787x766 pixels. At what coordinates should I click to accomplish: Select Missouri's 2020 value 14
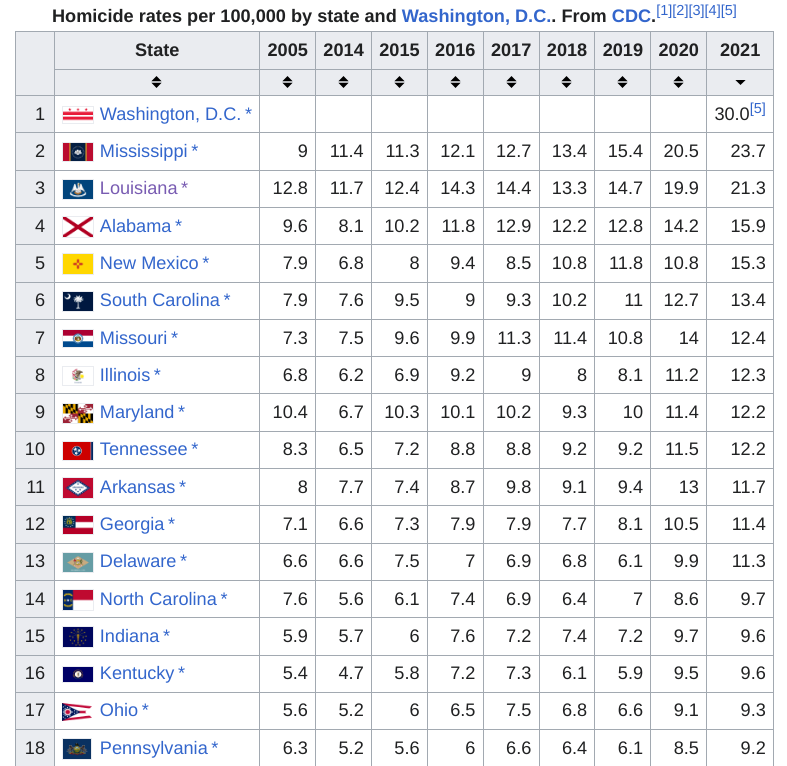click(x=689, y=339)
